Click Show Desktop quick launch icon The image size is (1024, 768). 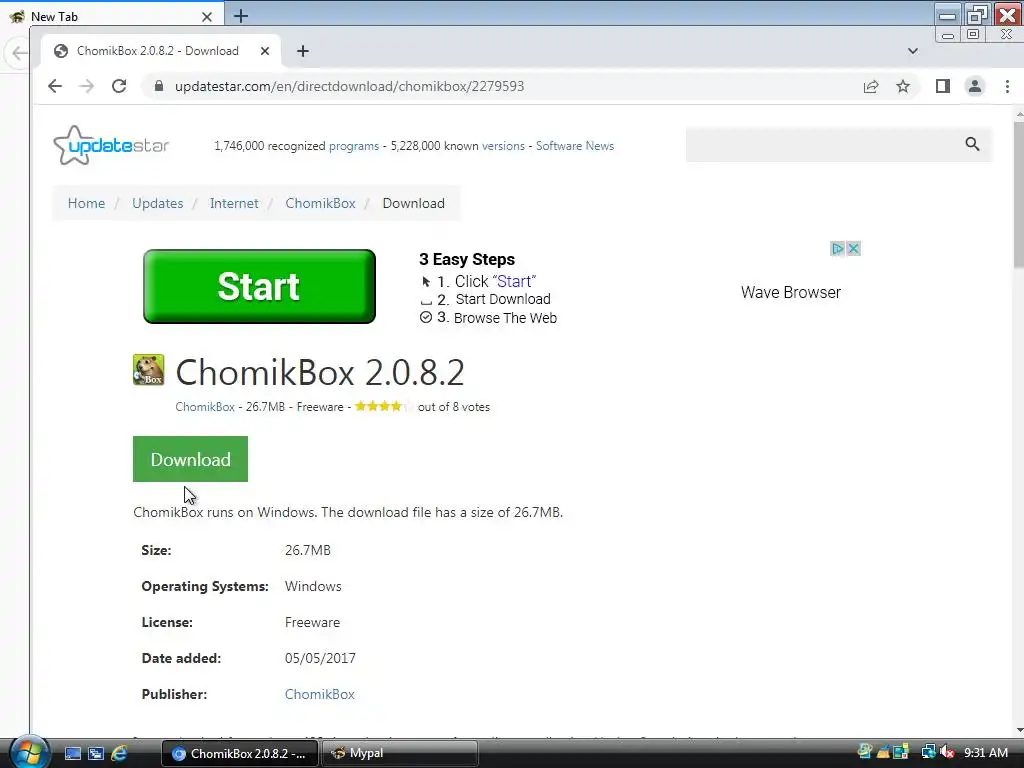click(x=72, y=753)
